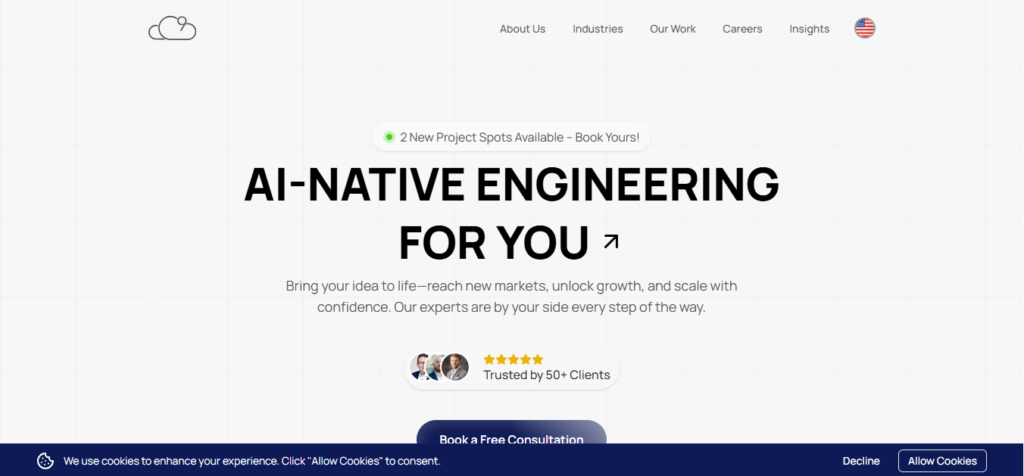Go to the Industries navigation item
Image resolution: width=1024 pixels, height=476 pixels.
pyautogui.click(x=597, y=29)
